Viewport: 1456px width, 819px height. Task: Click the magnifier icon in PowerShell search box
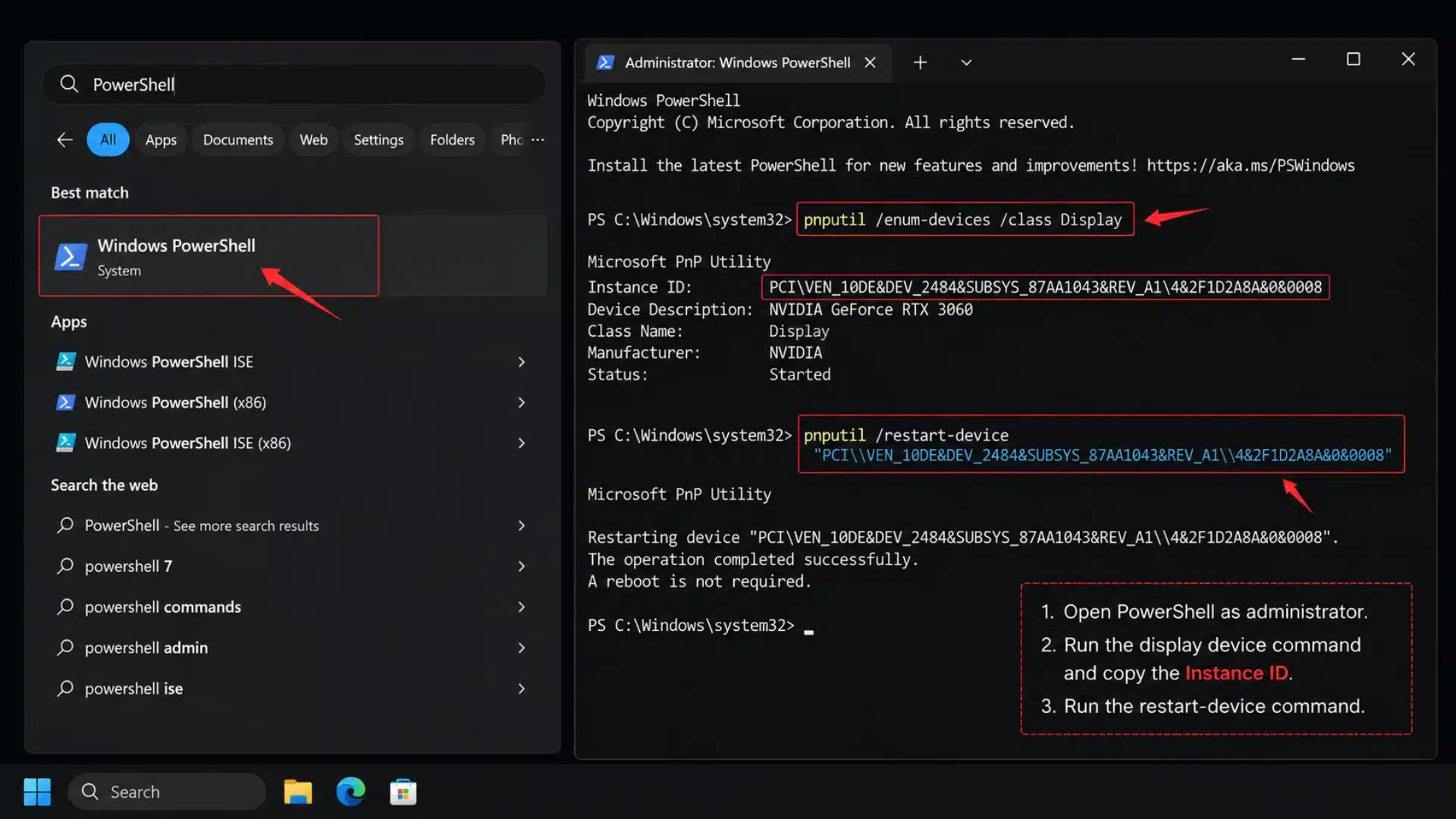click(x=69, y=84)
